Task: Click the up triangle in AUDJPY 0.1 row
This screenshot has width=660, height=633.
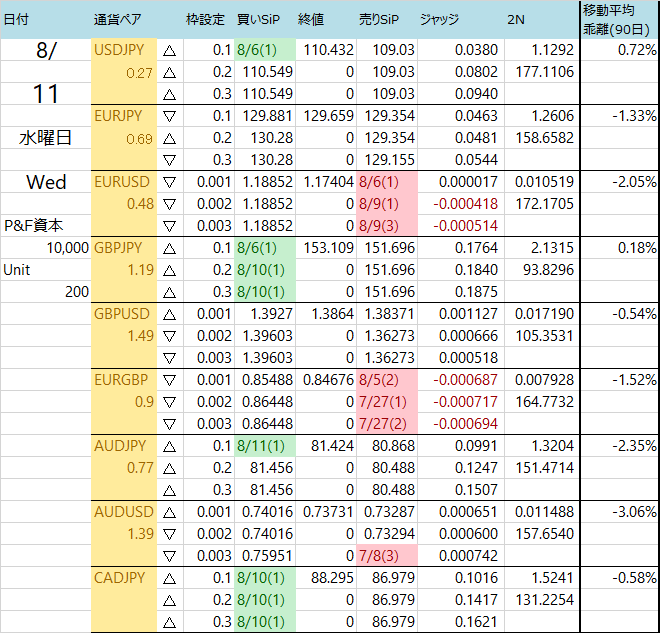Action: [169, 447]
